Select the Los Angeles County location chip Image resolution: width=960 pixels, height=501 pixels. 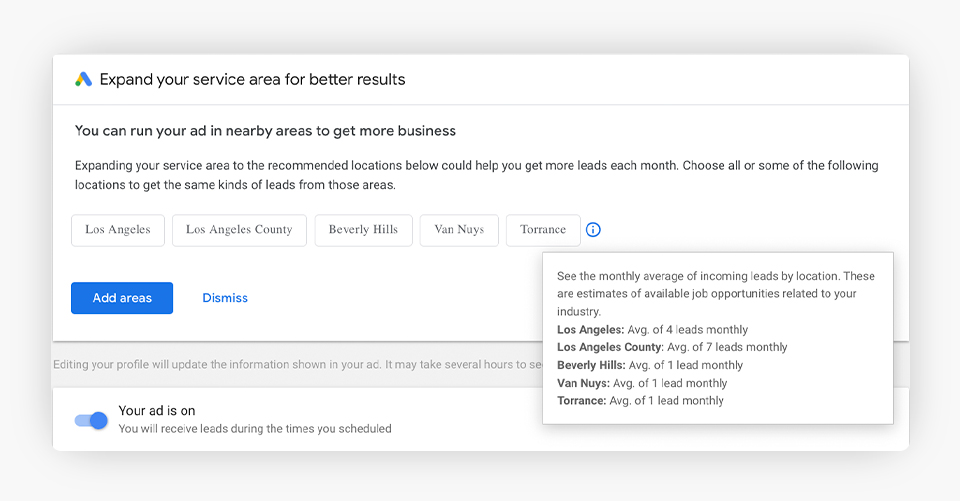pyautogui.click(x=239, y=230)
